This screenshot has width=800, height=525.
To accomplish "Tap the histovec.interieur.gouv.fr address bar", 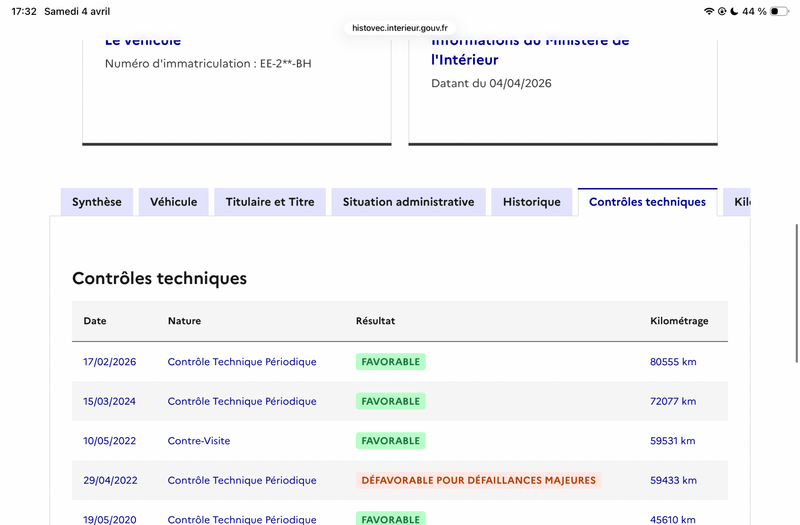I will (x=399, y=28).
